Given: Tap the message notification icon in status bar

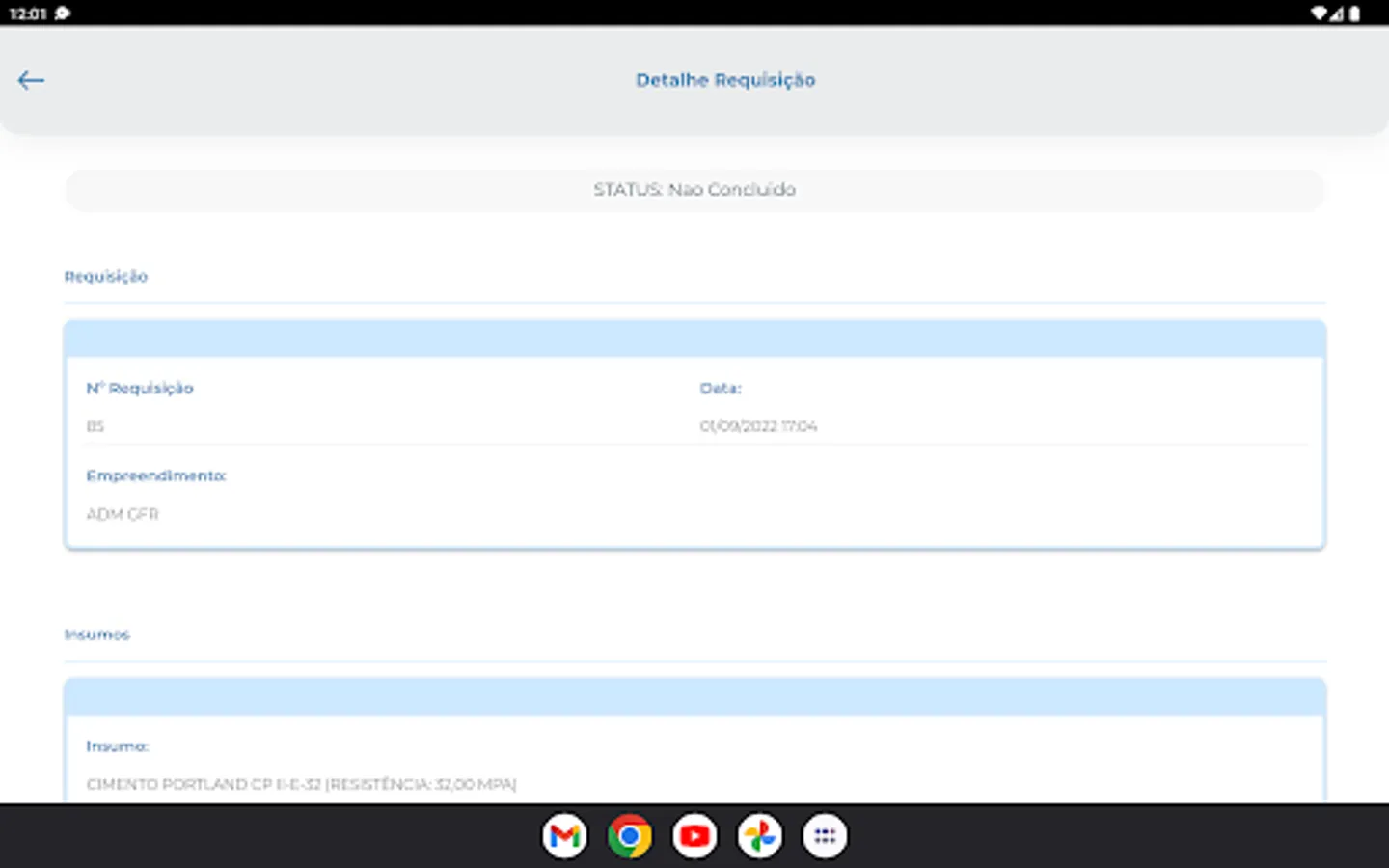Looking at the screenshot, I should [63, 14].
